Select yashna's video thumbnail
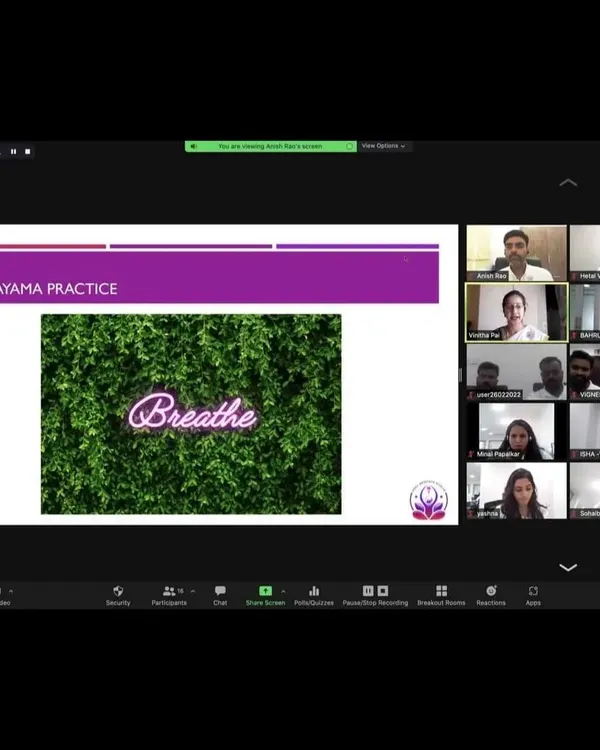600x750 pixels. [x=517, y=490]
